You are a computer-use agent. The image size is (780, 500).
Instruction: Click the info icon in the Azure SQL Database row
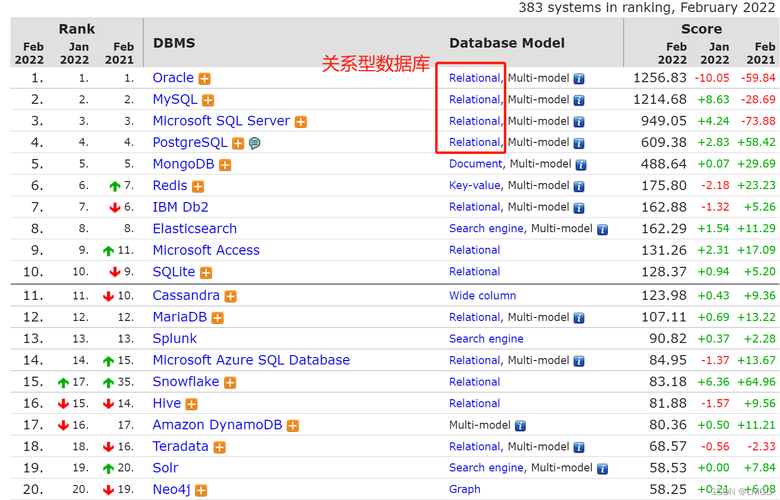coord(579,361)
